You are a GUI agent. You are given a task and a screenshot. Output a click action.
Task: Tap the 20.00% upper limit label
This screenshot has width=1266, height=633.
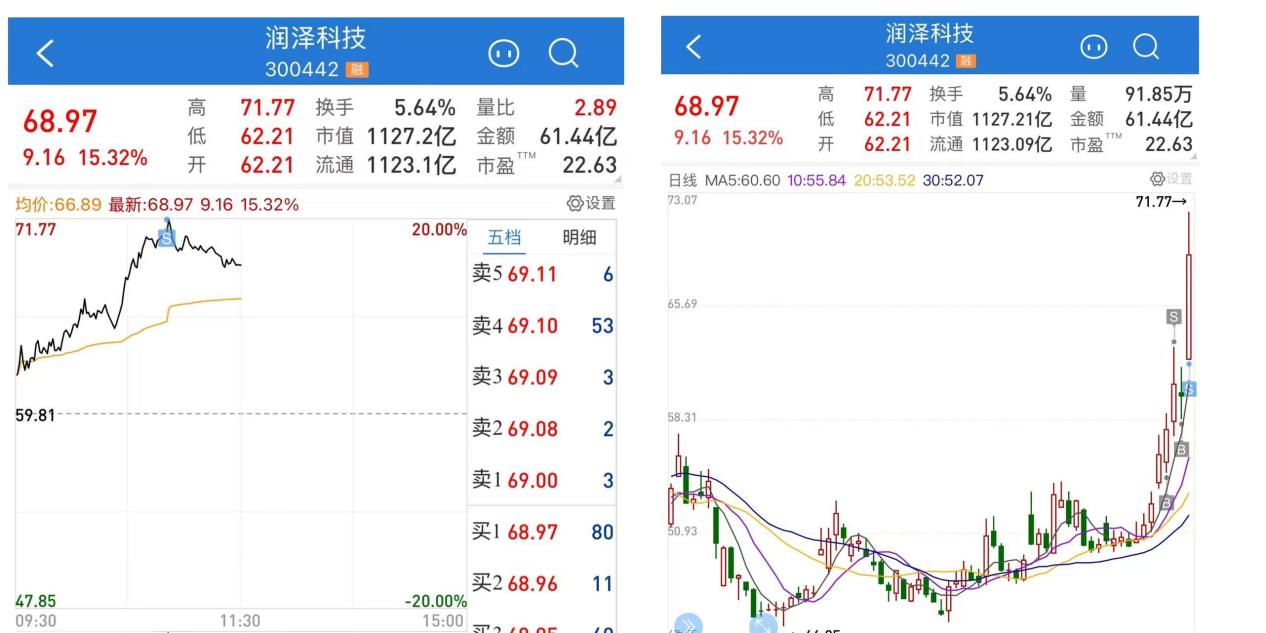coord(439,230)
